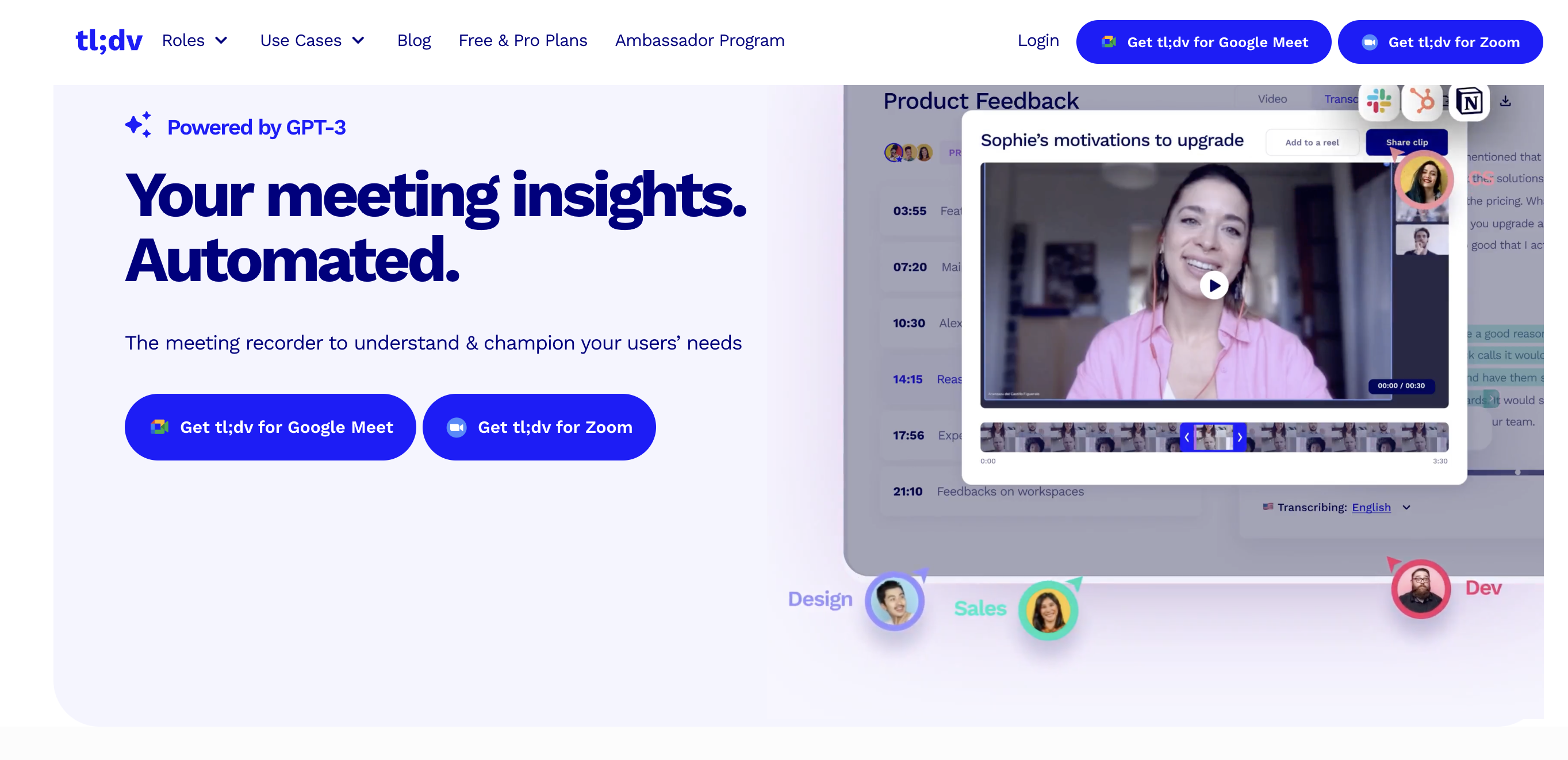Click the tl;dv logo
This screenshot has height=760, width=1568.
(109, 41)
